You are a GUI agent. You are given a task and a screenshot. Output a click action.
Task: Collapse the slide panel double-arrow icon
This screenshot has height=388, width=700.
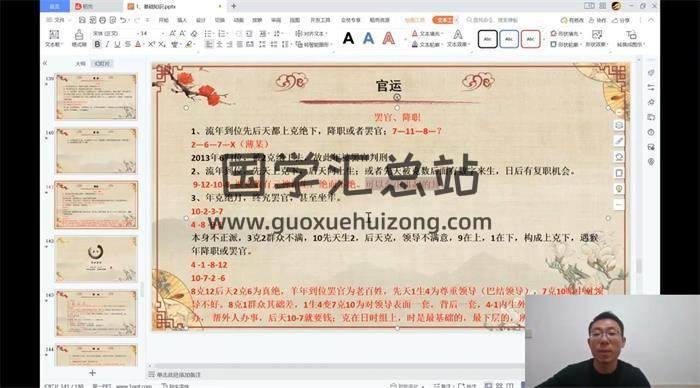coord(45,63)
